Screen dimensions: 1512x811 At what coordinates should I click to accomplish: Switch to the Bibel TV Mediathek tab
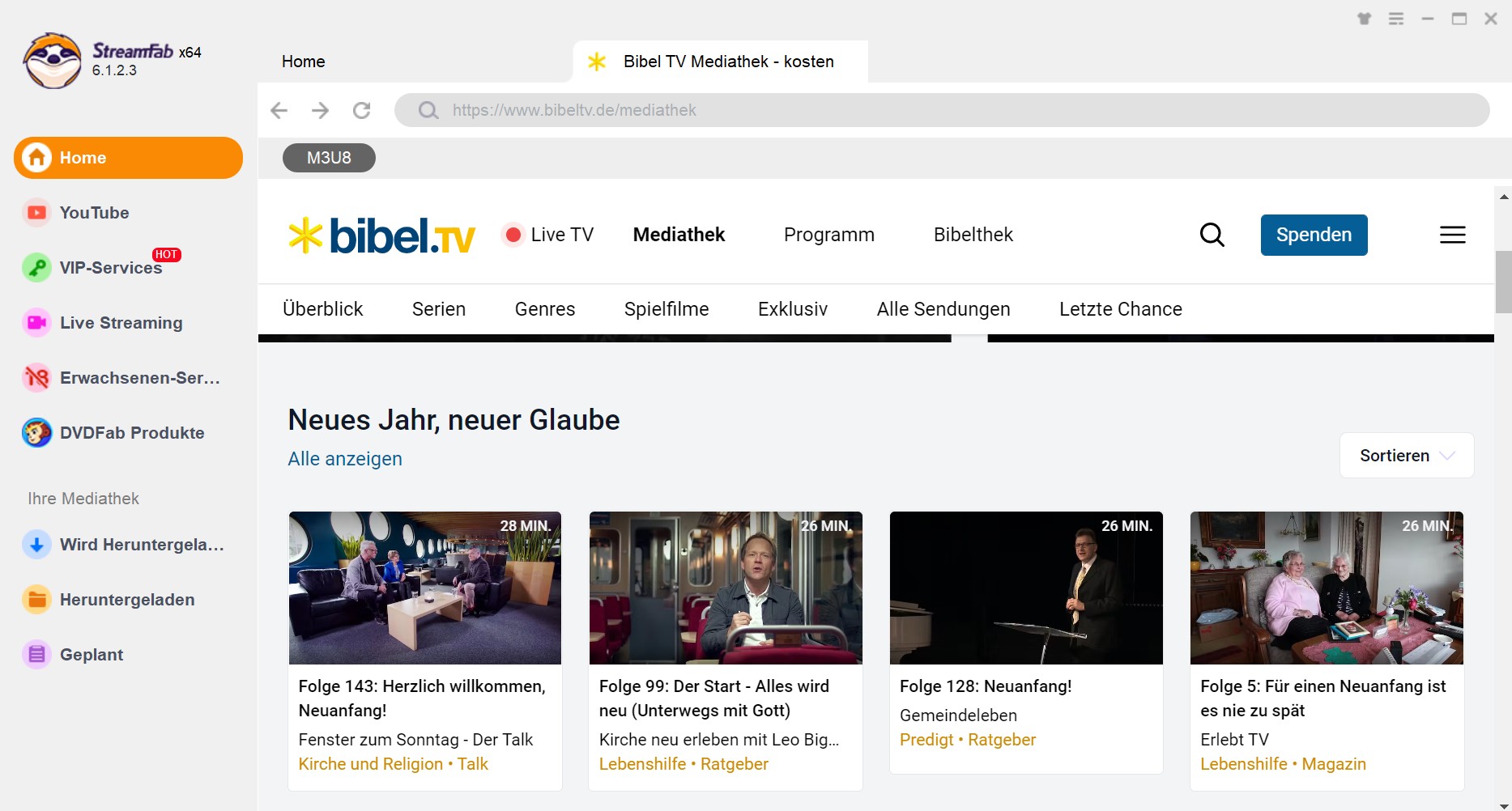click(720, 62)
